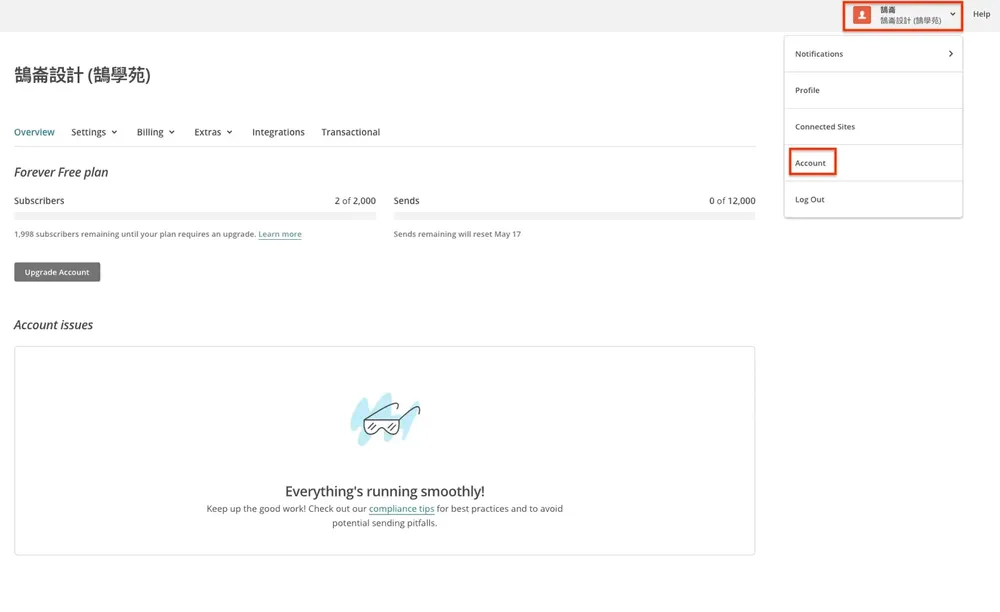Screen dimensions: 1000x612
Task: Click the '2 of 2,000' subscriber count
Action: tap(355, 200)
